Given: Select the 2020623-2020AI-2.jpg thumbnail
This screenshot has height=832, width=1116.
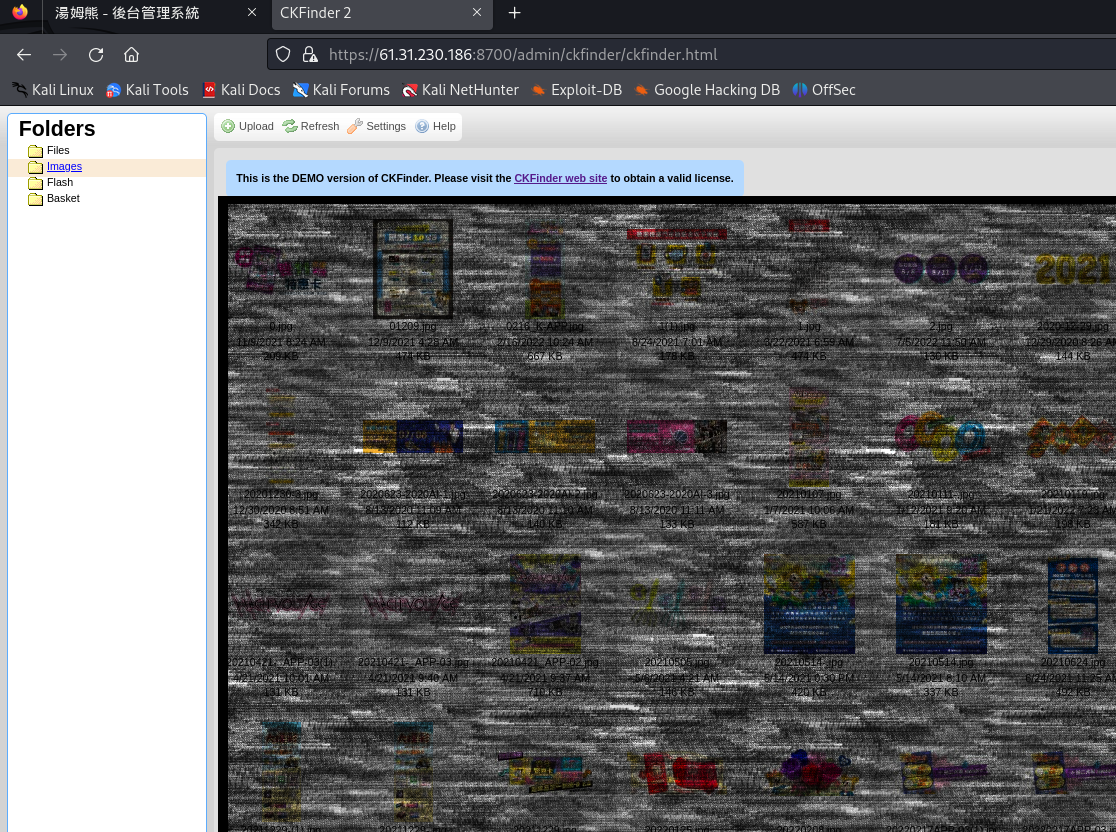Looking at the screenshot, I should (x=544, y=436).
